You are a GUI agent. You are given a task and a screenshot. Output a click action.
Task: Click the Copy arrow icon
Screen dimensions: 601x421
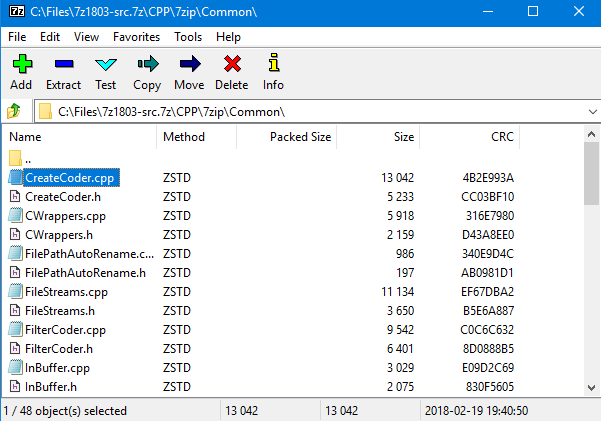tap(148, 64)
